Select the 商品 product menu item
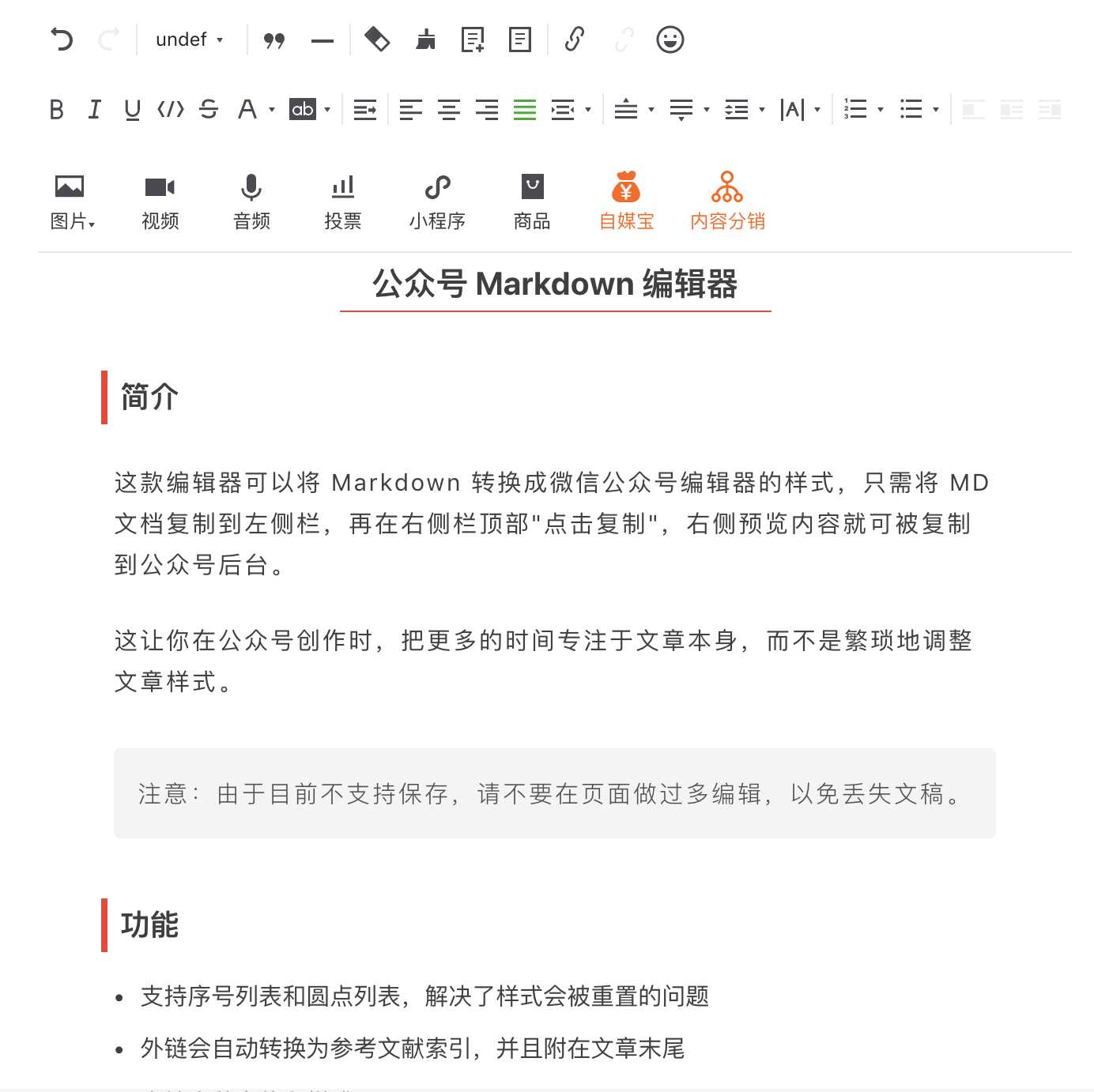 point(530,200)
